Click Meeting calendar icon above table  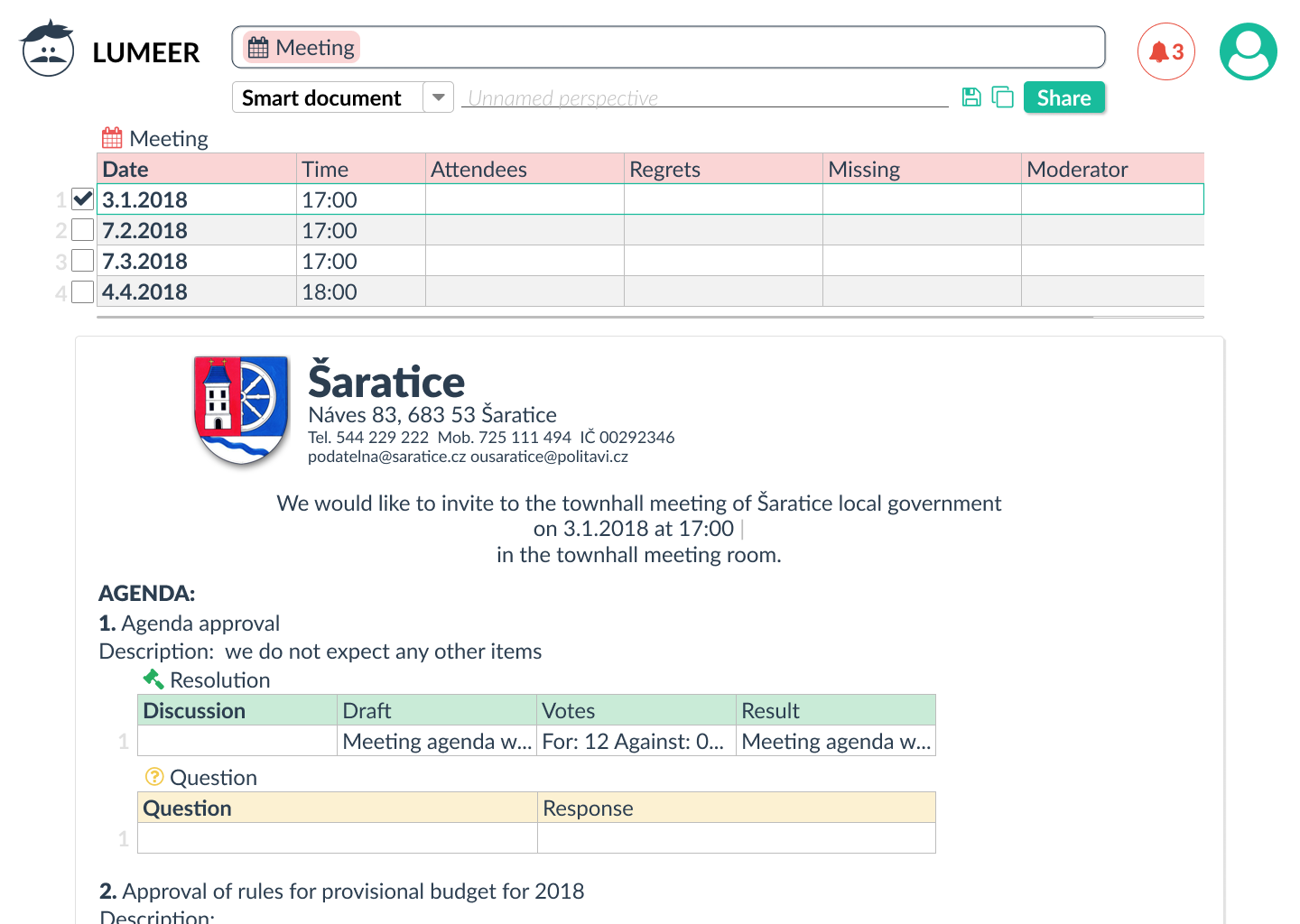click(112, 138)
